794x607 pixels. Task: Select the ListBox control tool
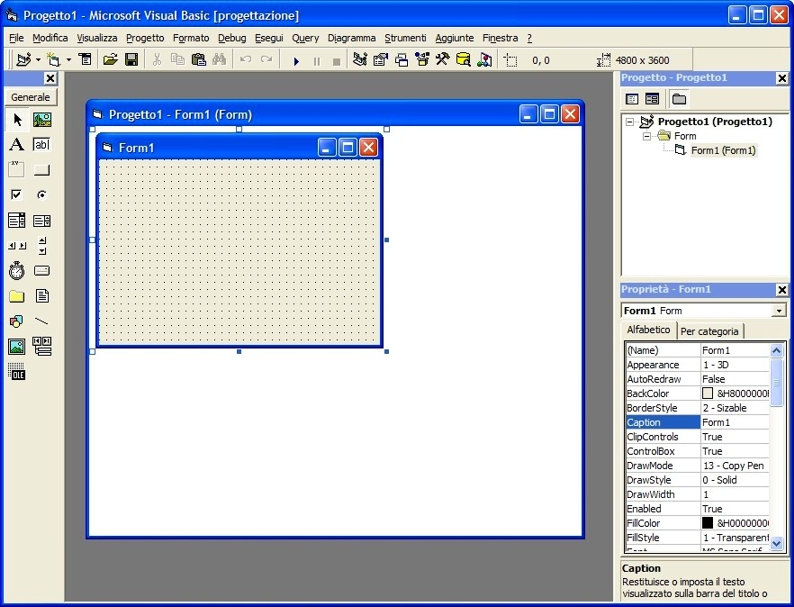(42, 220)
